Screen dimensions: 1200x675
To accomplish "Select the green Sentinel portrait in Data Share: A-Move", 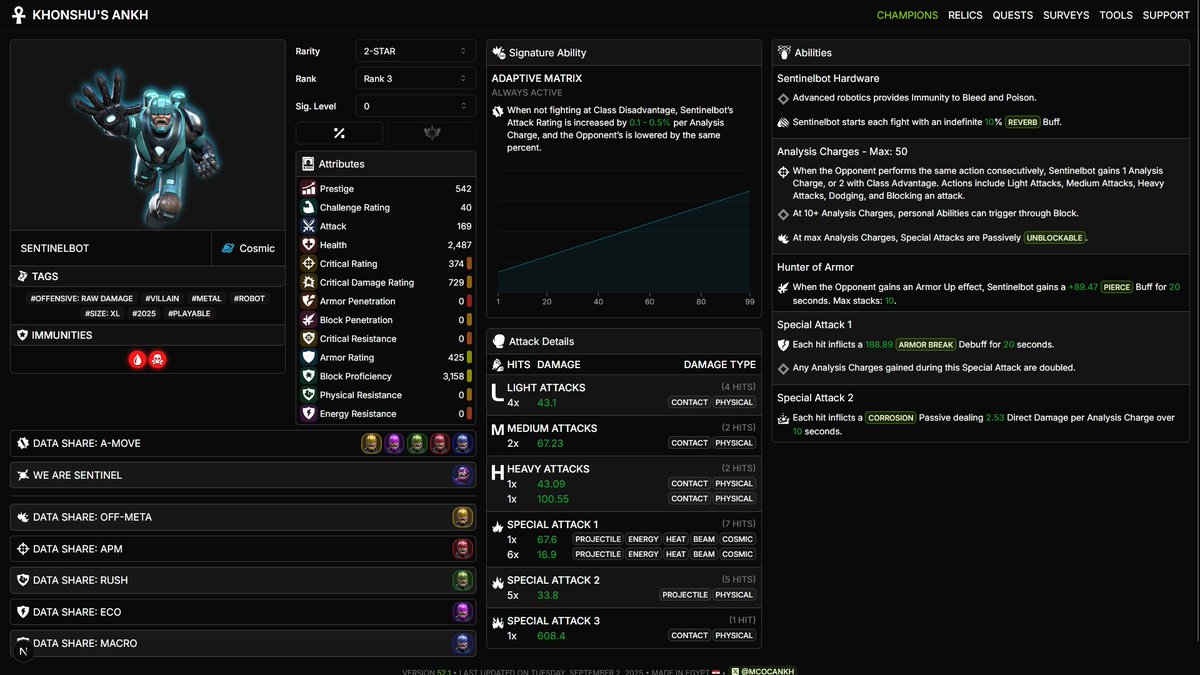I will pos(416,443).
